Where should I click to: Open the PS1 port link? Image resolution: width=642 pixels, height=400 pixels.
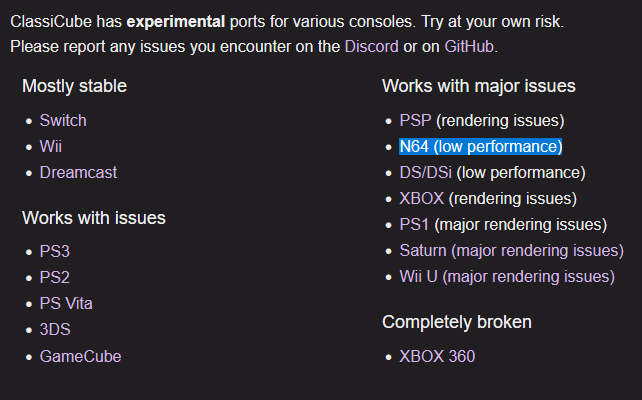pyautogui.click(x=414, y=225)
